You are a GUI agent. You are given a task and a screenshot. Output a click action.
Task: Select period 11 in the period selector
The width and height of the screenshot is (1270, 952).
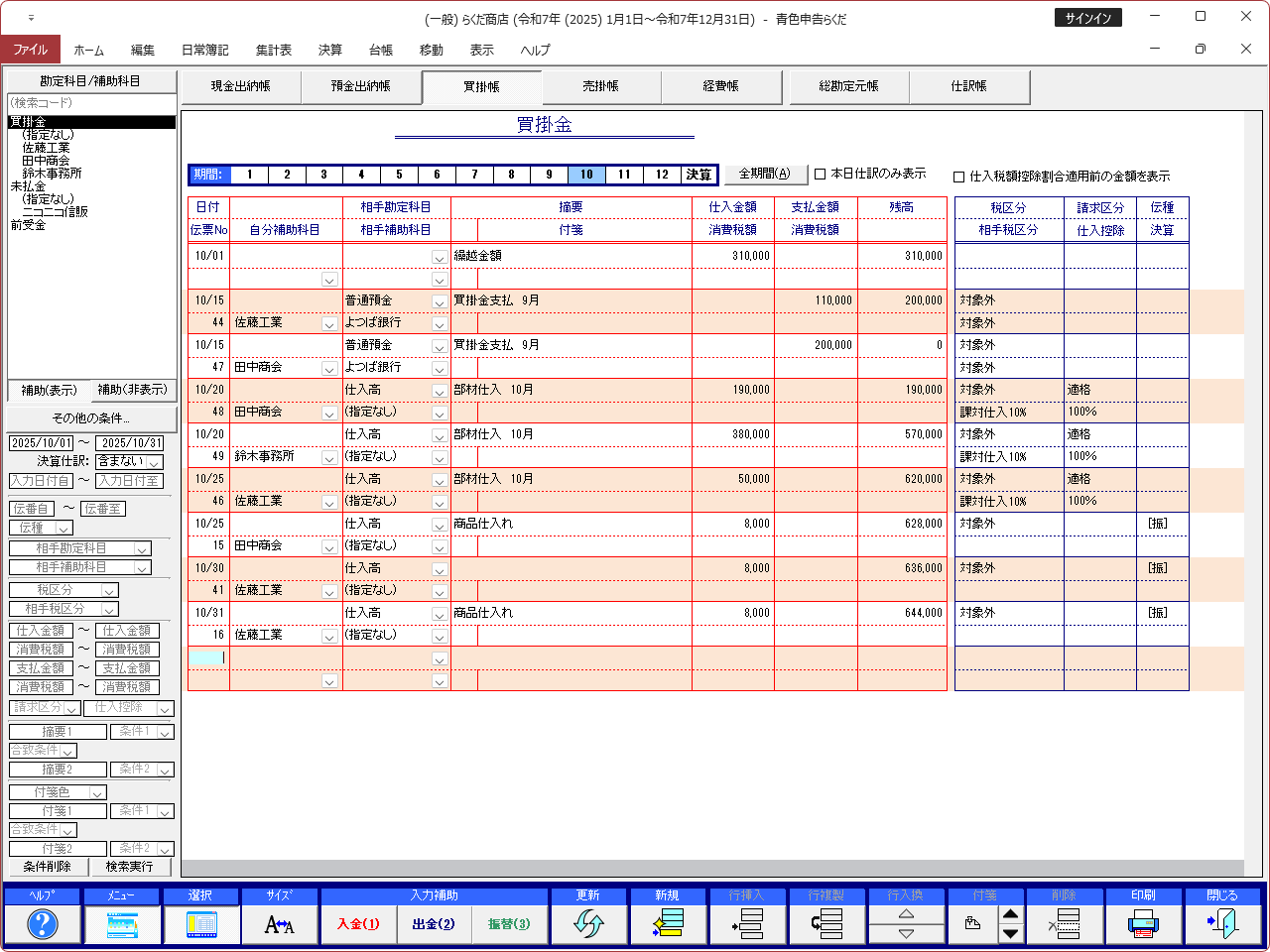point(624,175)
